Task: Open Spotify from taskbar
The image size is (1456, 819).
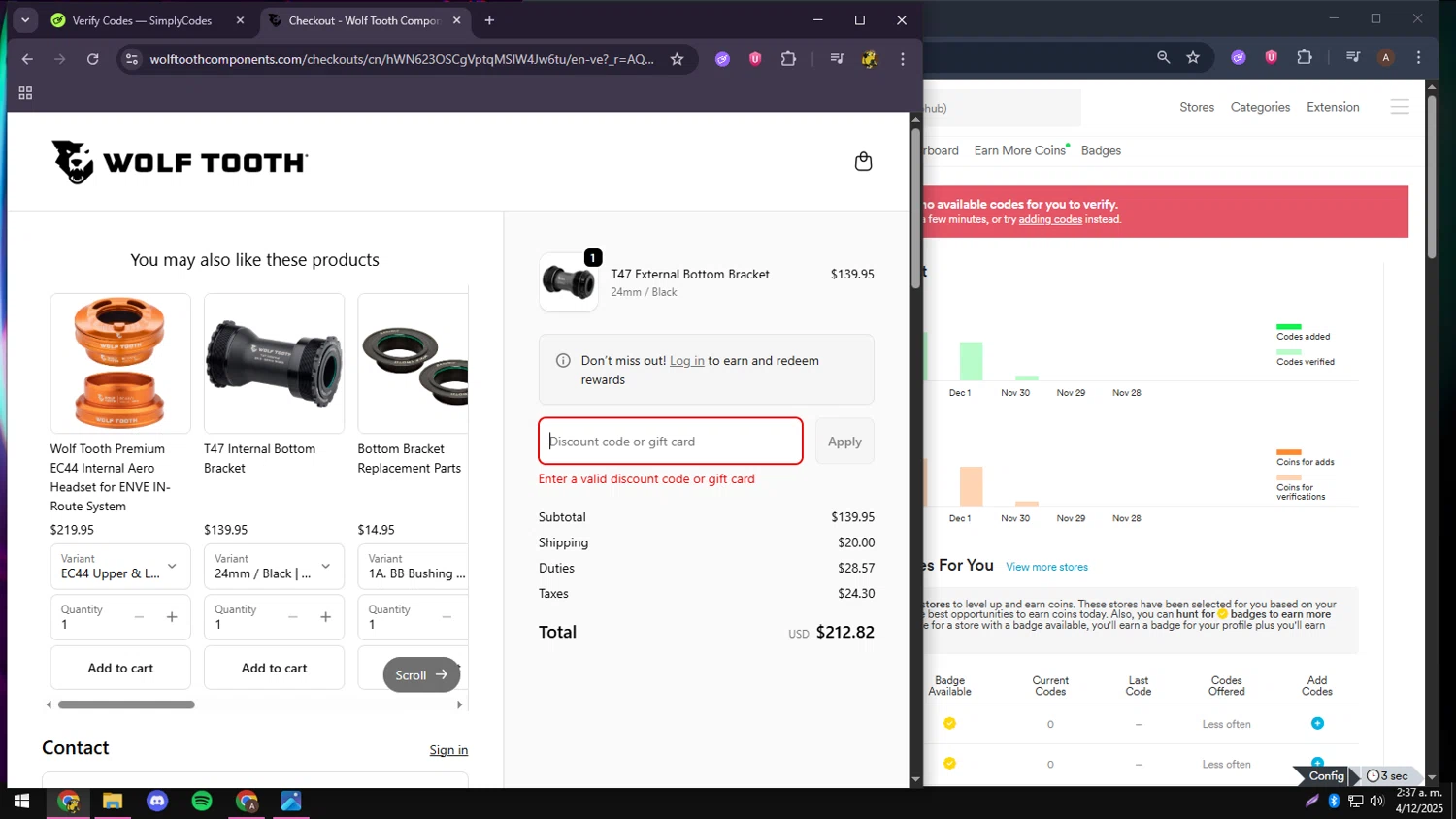Action: pos(202,802)
